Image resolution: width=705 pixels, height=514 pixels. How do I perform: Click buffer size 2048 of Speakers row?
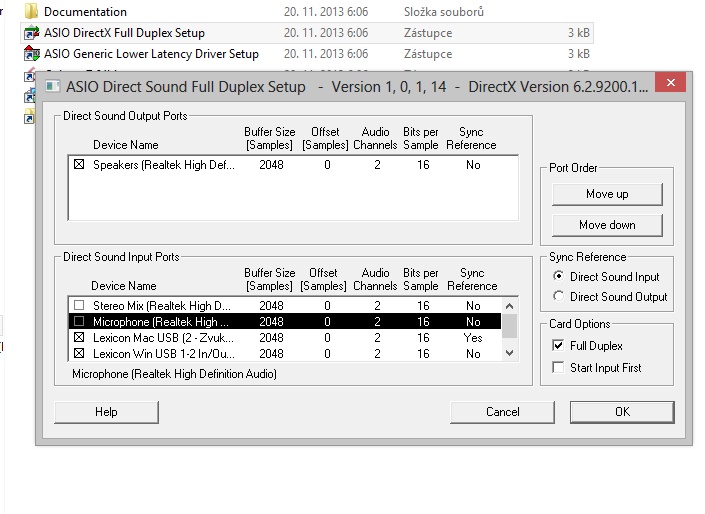coord(271,165)
